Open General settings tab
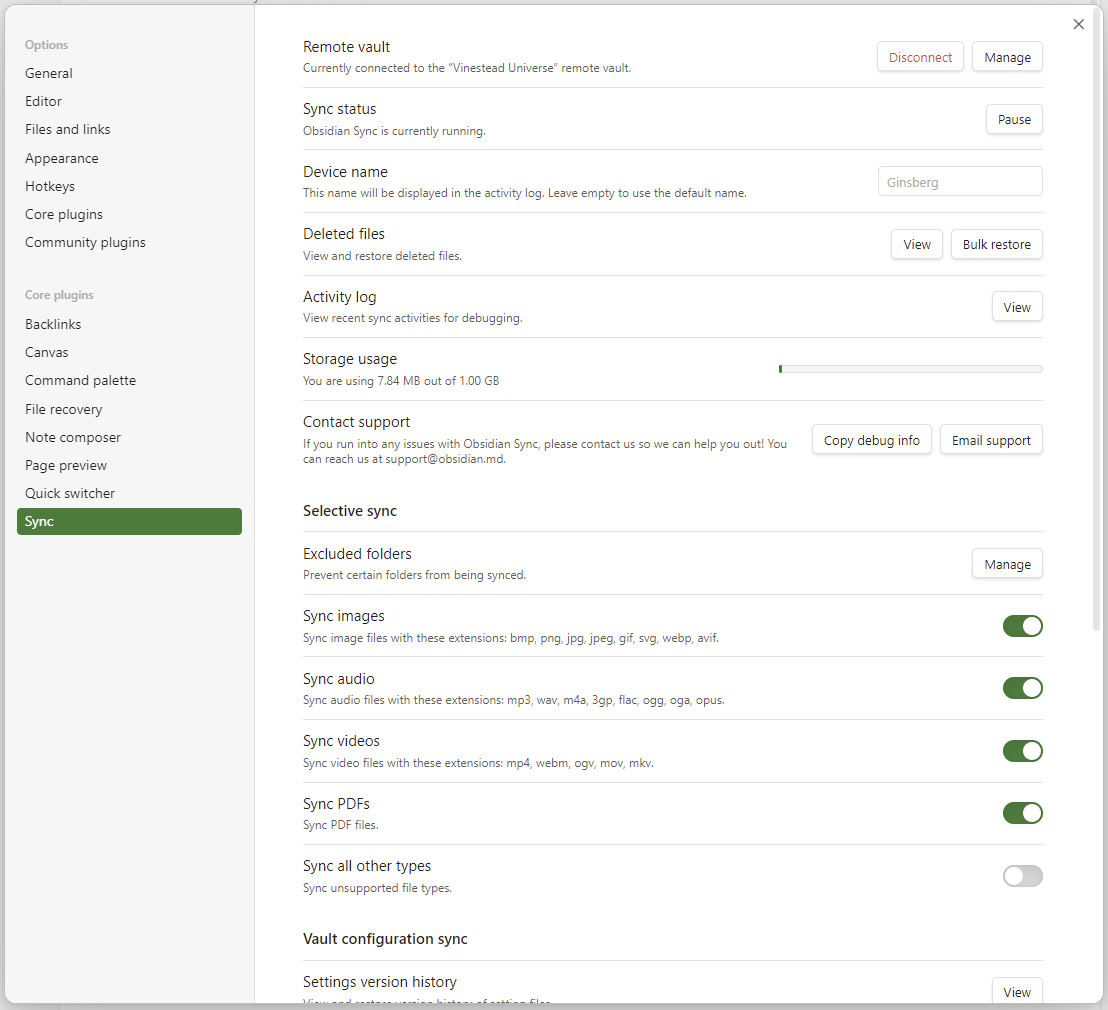The image size is (1108, 1010). click(x=129, y=74)
